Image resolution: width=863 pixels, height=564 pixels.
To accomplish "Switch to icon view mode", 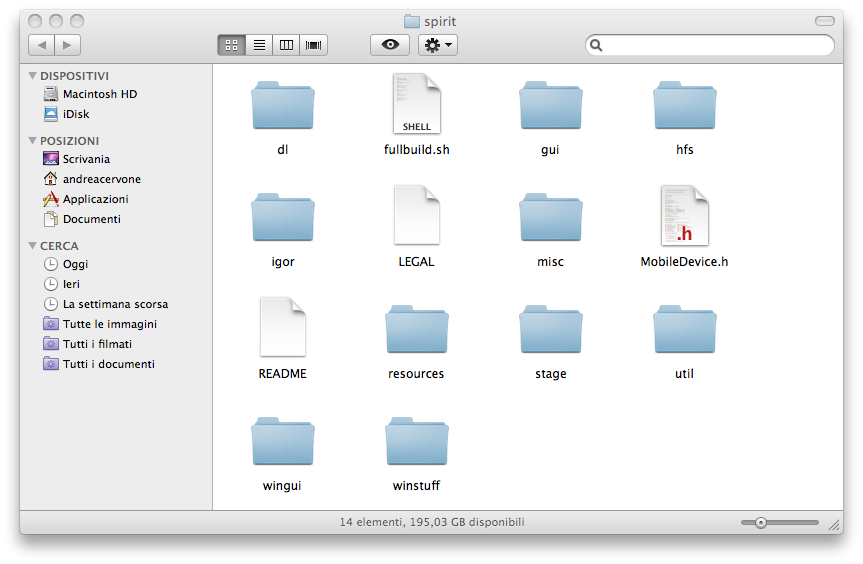I will (231, 45).
